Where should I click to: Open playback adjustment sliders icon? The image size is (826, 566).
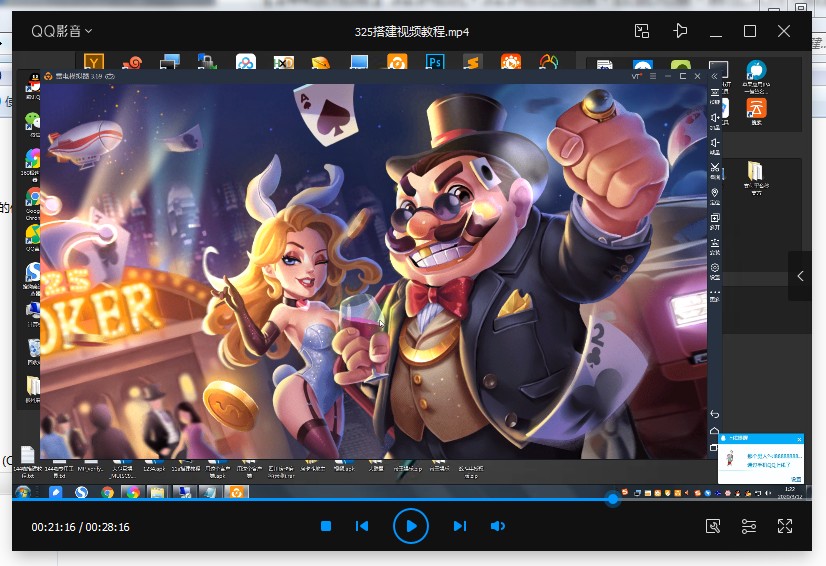(749, 526)
